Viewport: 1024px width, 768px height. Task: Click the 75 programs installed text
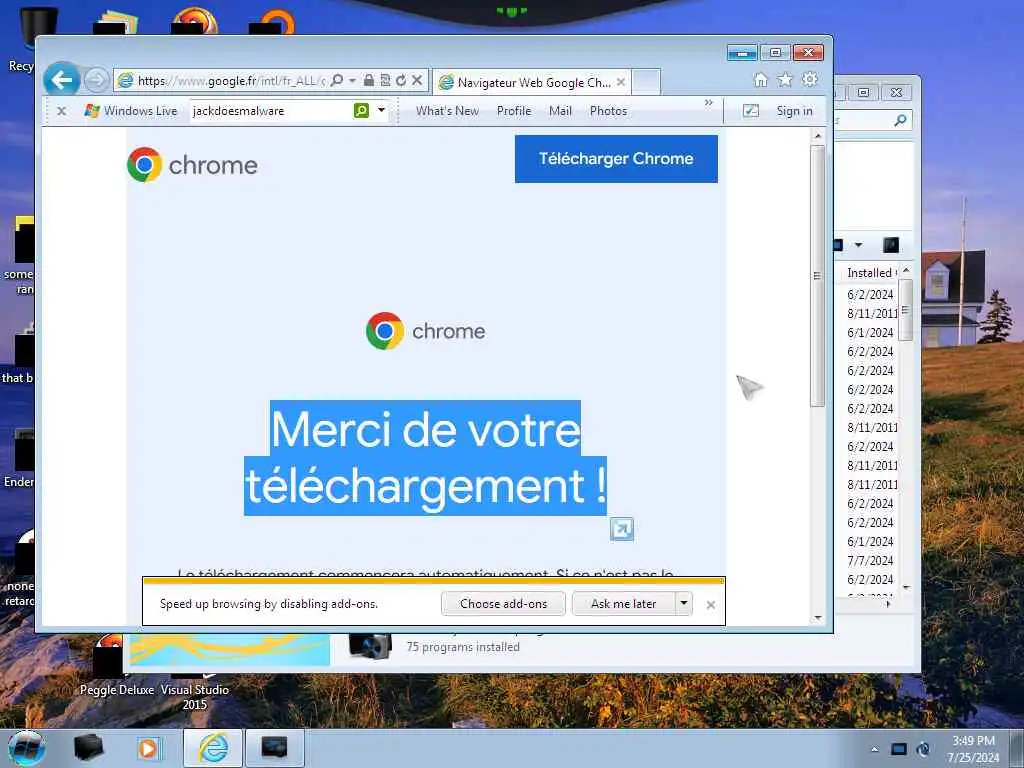tap(463, 647)
